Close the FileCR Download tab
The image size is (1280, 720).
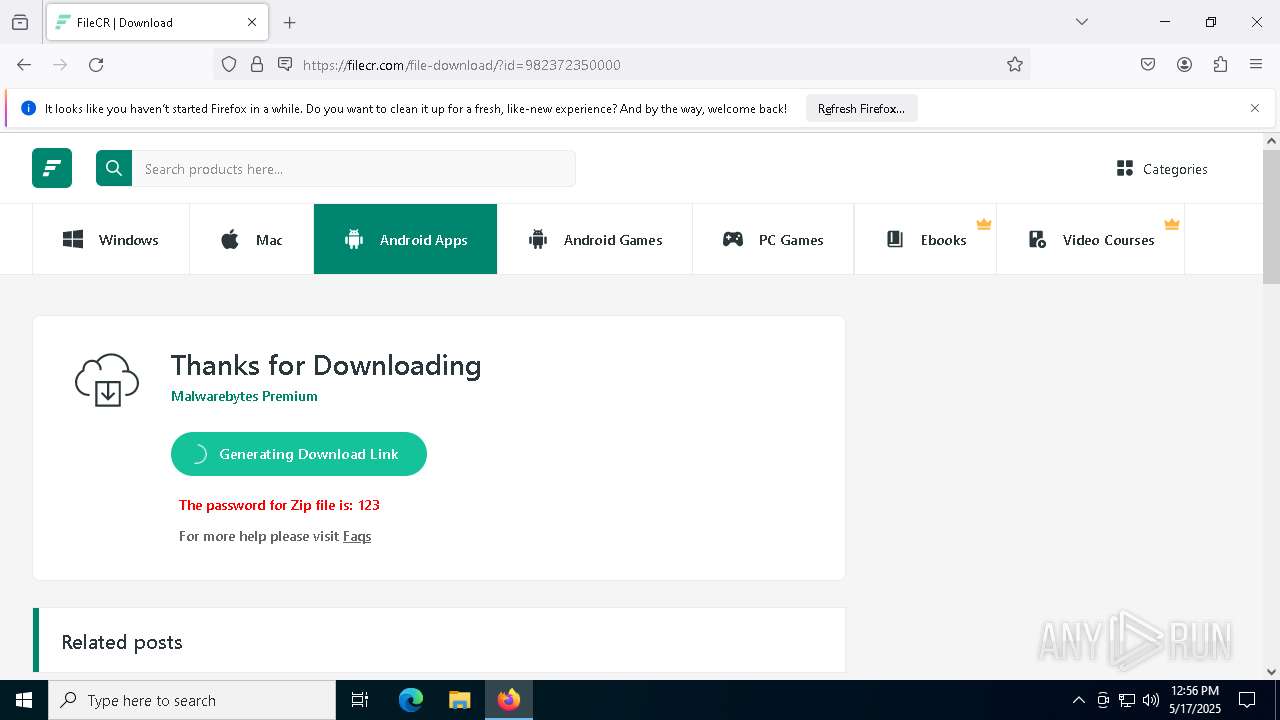(x=252, y=22)
